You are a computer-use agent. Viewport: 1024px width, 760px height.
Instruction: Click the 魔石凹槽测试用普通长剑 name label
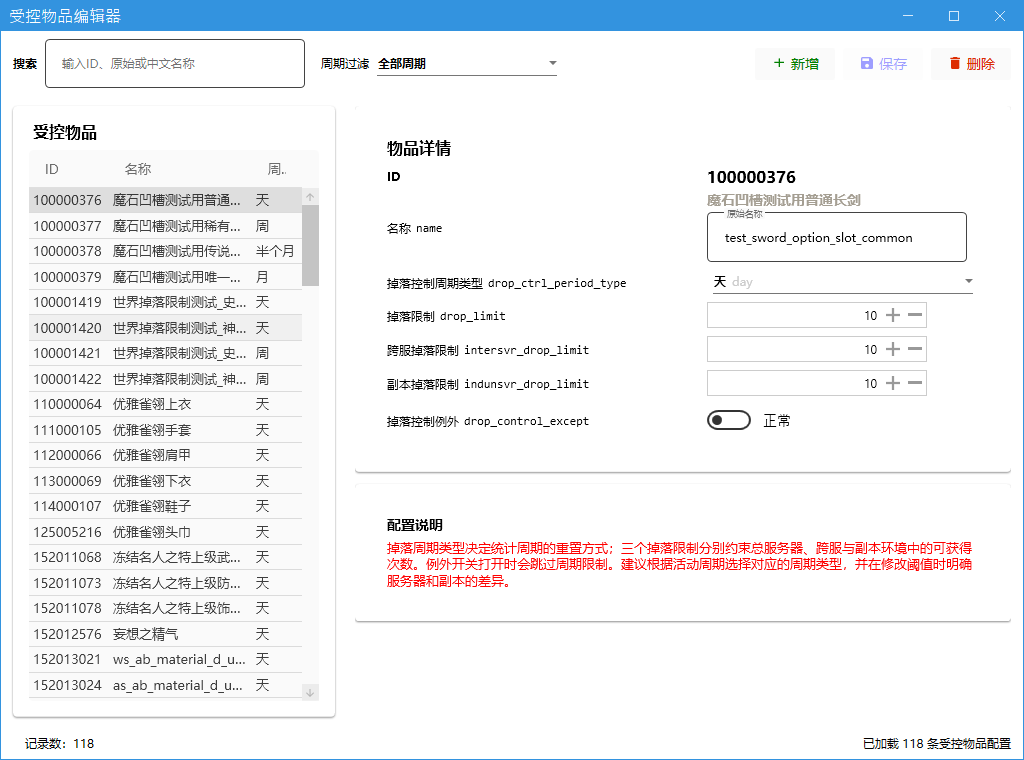pos(784,200)
